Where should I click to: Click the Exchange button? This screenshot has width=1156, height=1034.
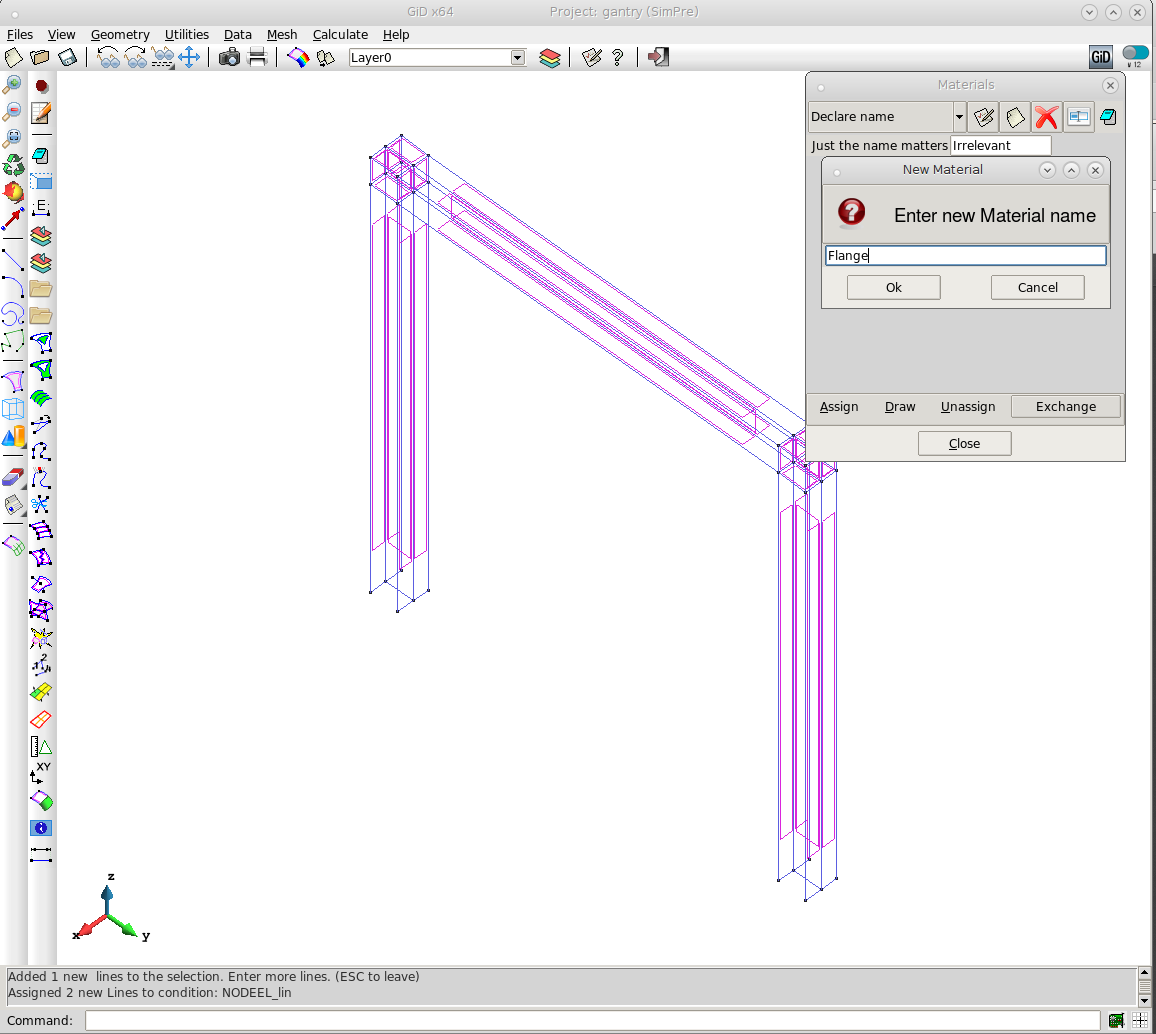pyautogui.click(x=1065, y=407)
